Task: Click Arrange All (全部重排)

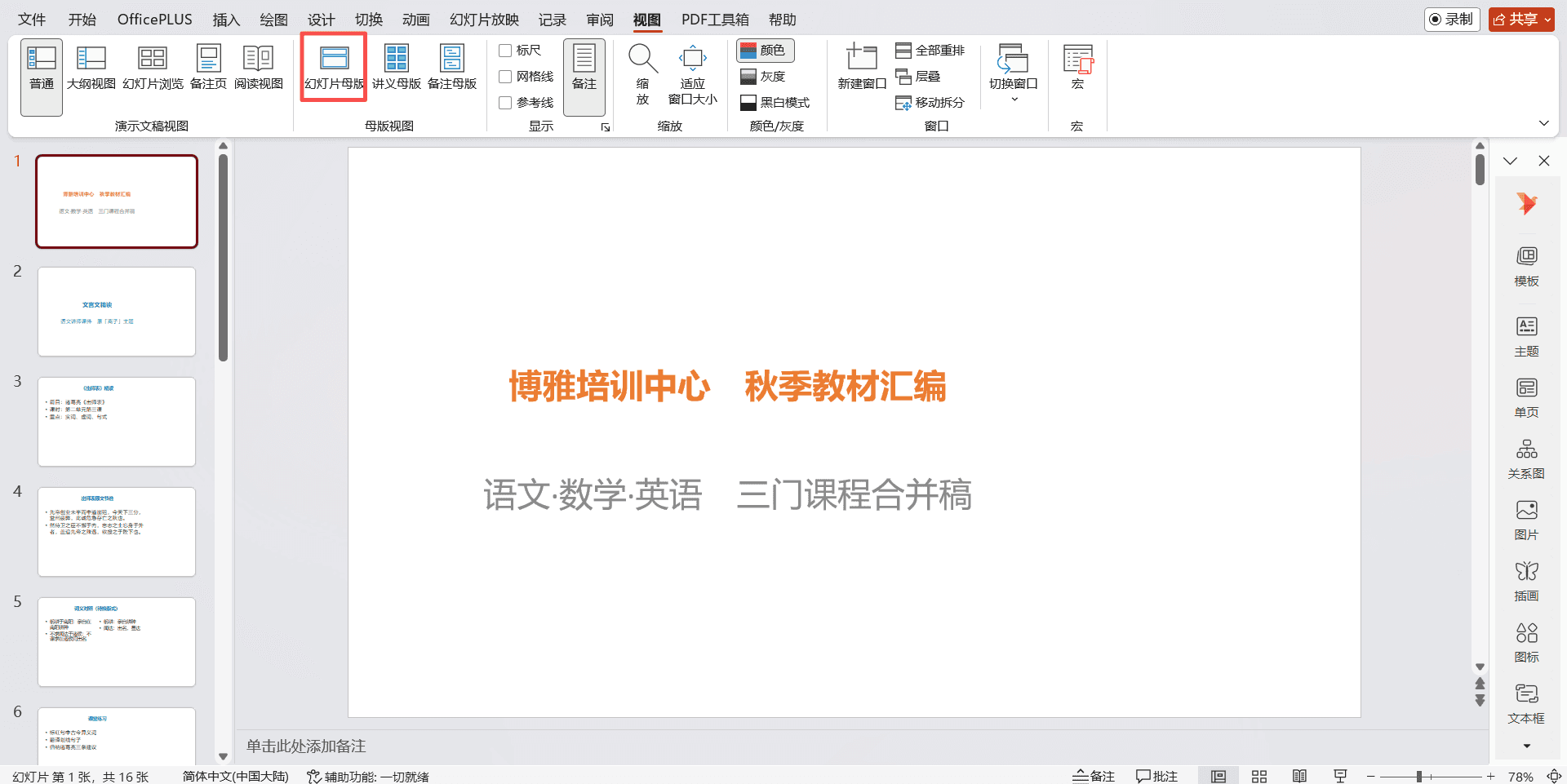Action: [930, 51]
